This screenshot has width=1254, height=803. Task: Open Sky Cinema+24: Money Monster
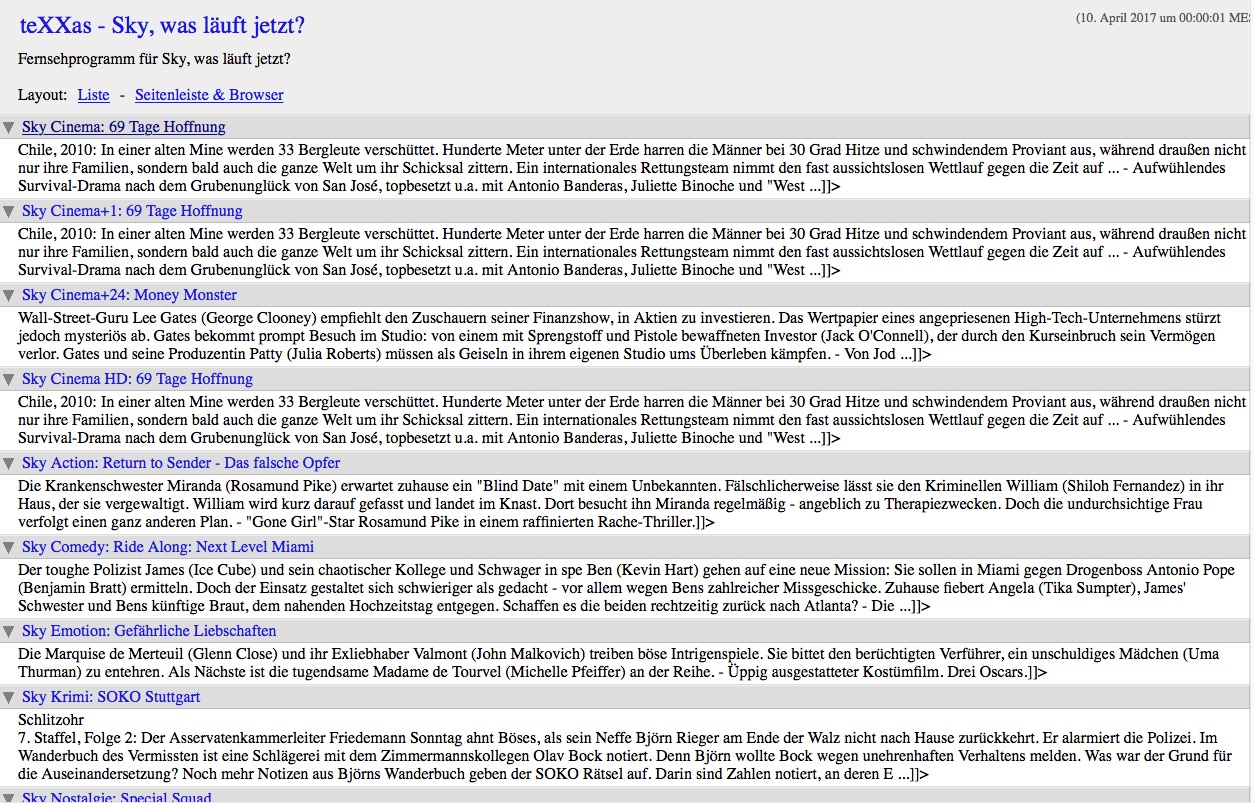tap(129, 295)
